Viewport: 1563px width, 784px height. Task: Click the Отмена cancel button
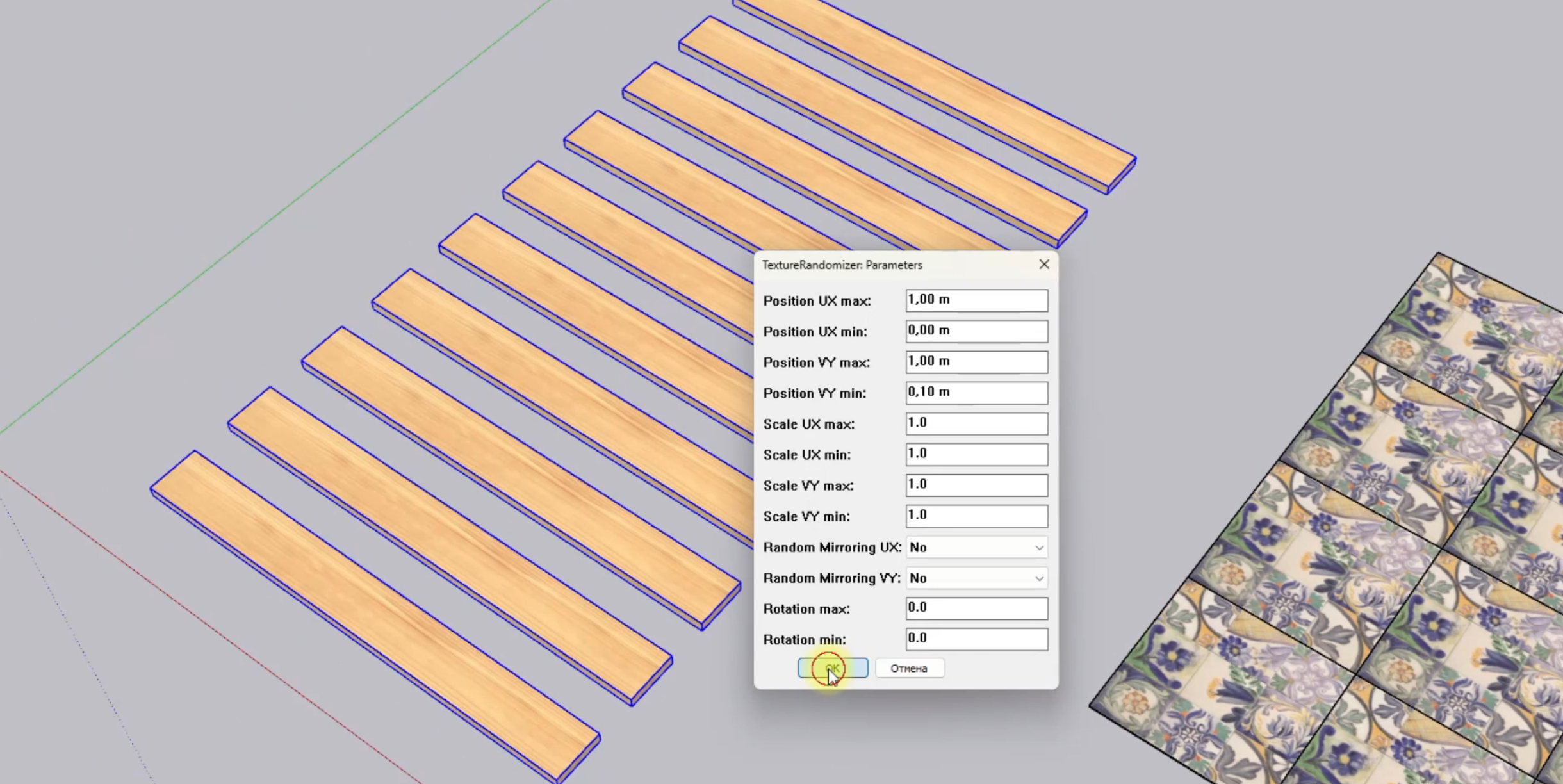(x=909, y=668)
